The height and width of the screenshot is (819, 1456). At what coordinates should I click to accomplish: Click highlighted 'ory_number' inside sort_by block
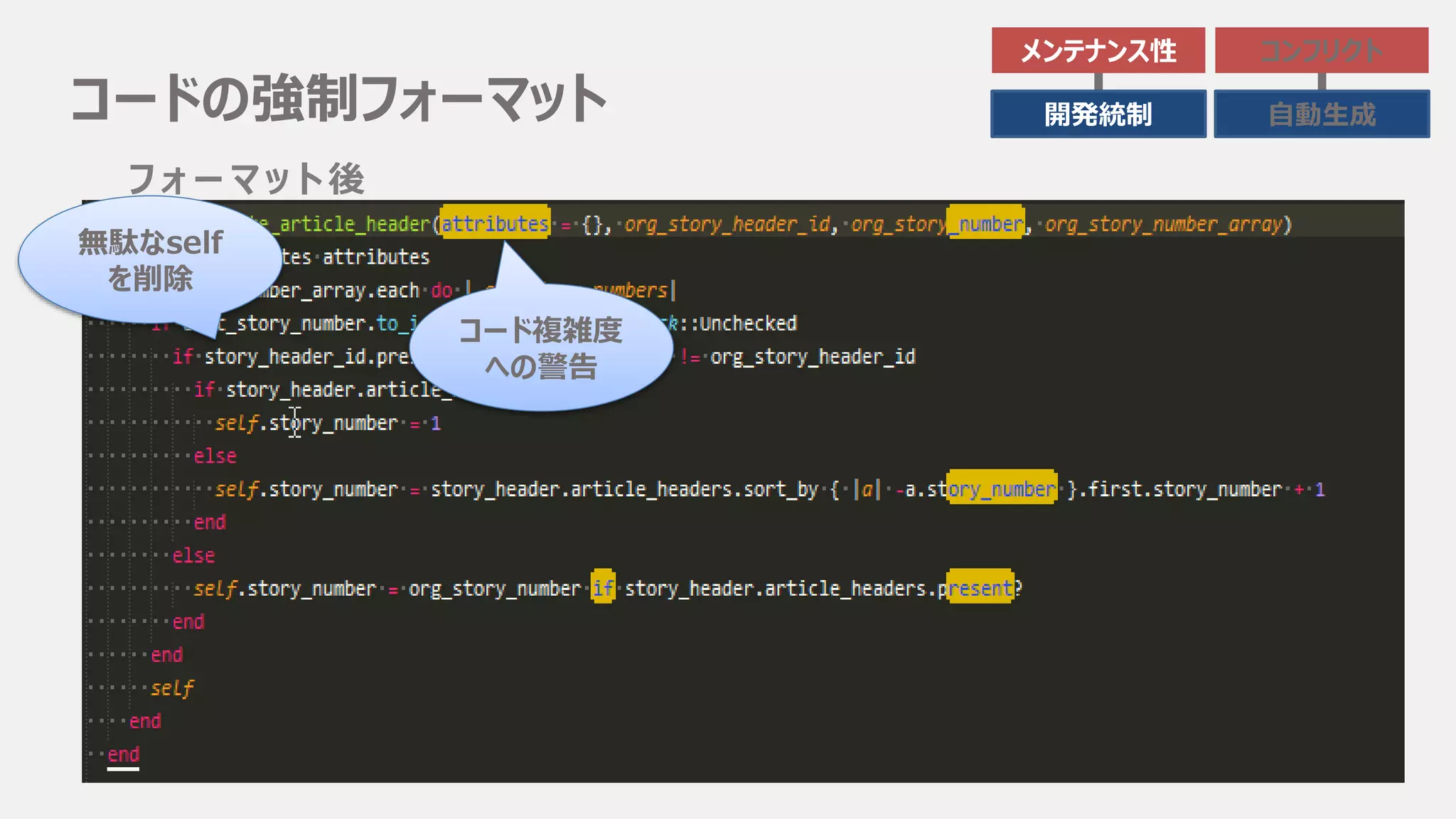coord(1002,488)
